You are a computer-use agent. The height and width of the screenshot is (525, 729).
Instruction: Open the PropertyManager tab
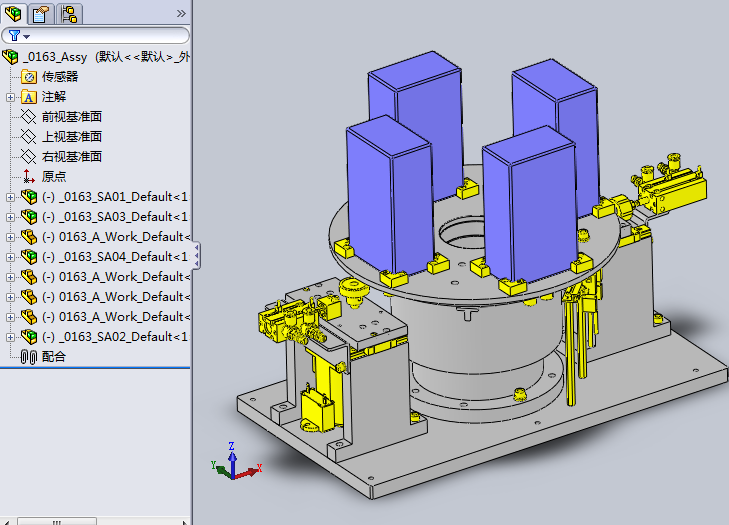coord(41,14)
